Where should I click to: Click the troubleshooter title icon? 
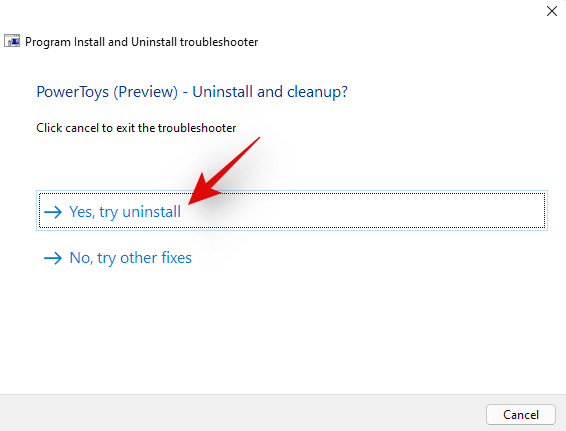click(x=12, y=41)
